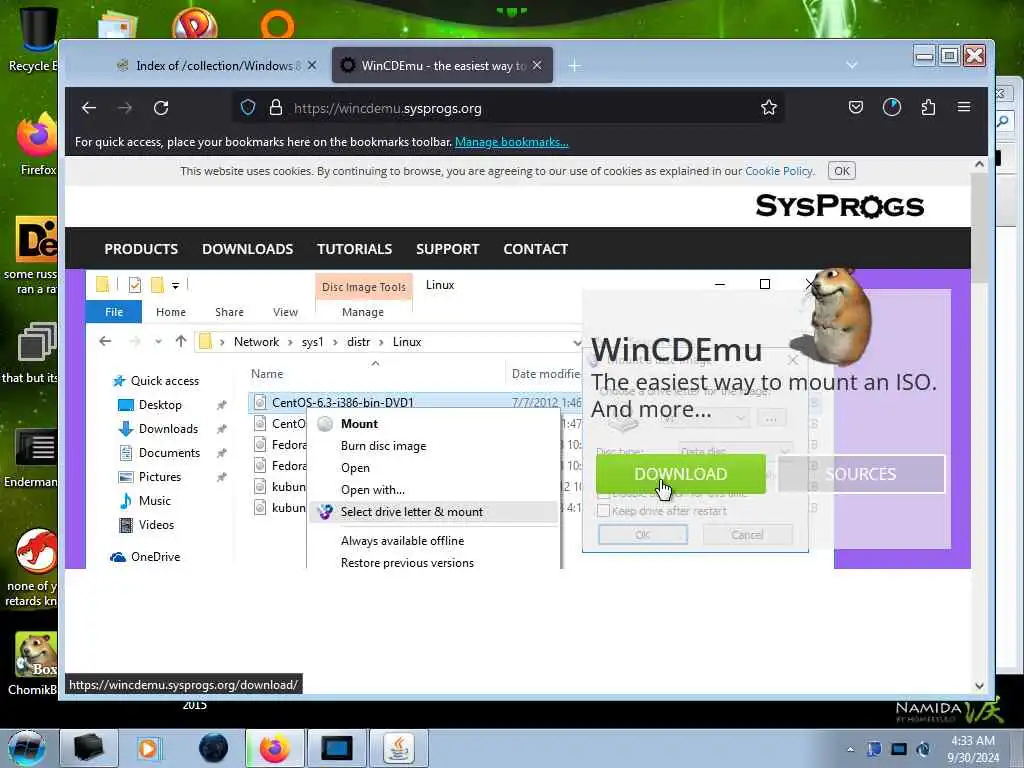Click 'Select drive letter & mount' in banner
The height and width of the screenshot is (768, 1024).
[x=411, y=512]
